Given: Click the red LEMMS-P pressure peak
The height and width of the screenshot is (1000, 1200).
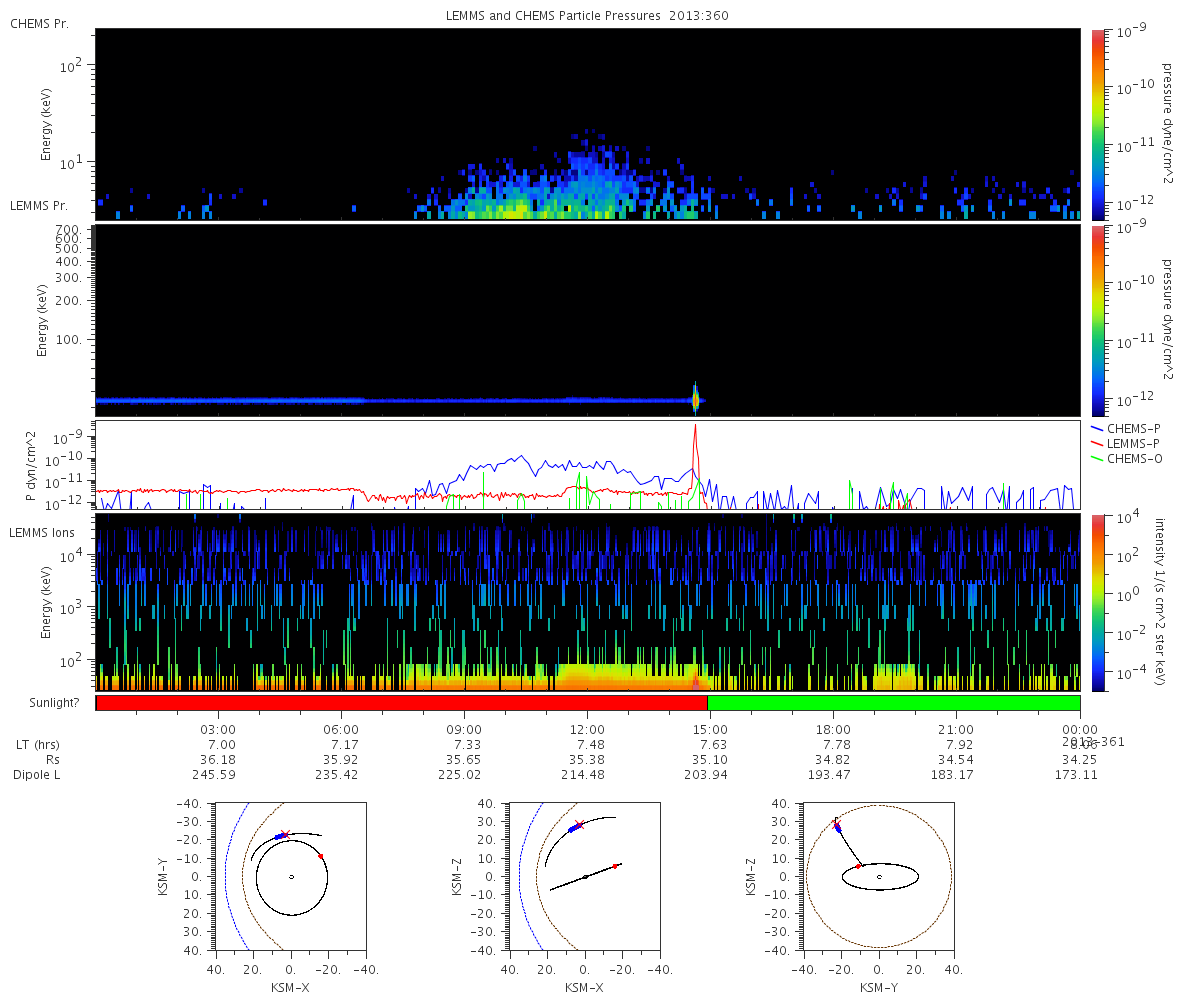Looking at the screenshot, I should (695, 428).
